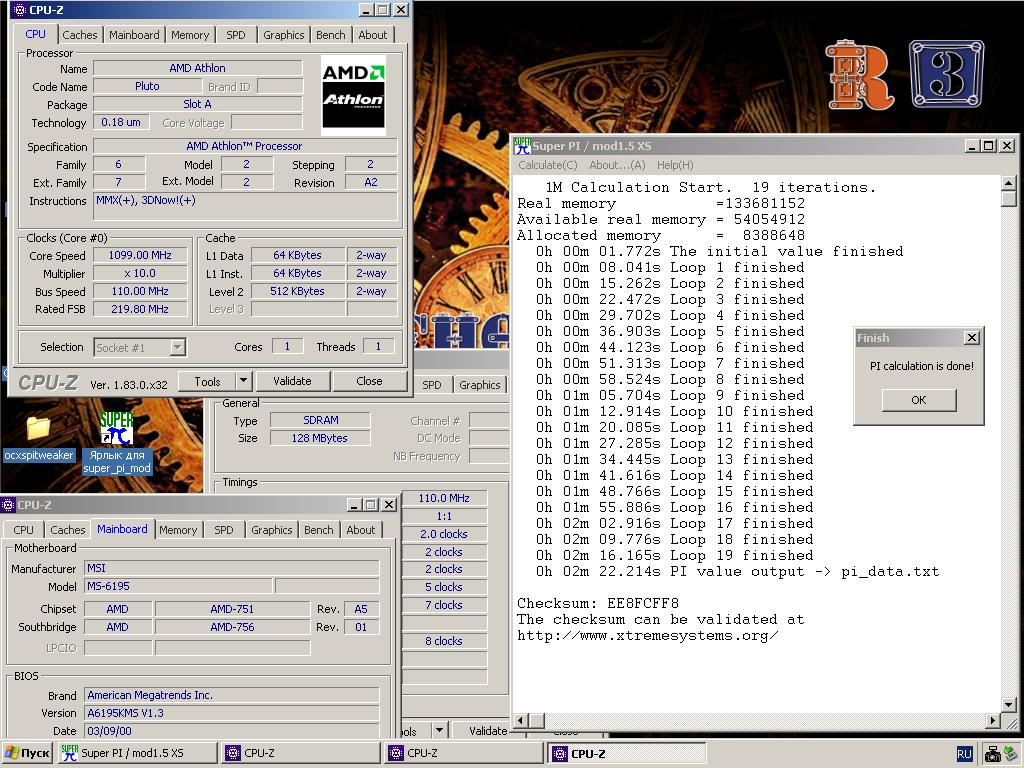Expand tools arrow in the background CPU-Z window
This screenshot has height=768, width=1024.
(x=440, y=730)
